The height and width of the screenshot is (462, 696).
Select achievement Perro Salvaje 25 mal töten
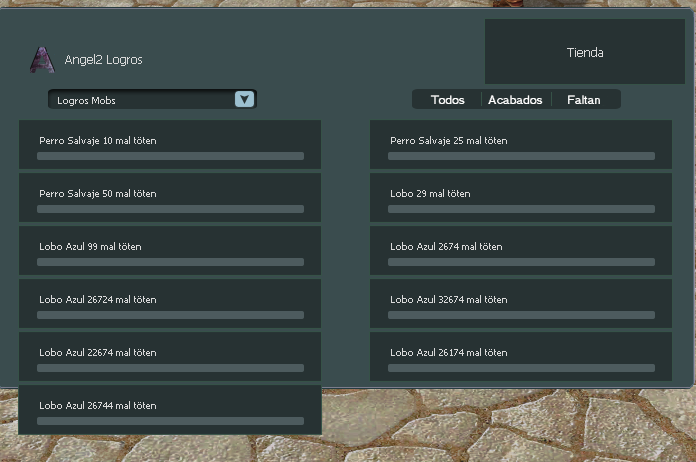(521, 144)
